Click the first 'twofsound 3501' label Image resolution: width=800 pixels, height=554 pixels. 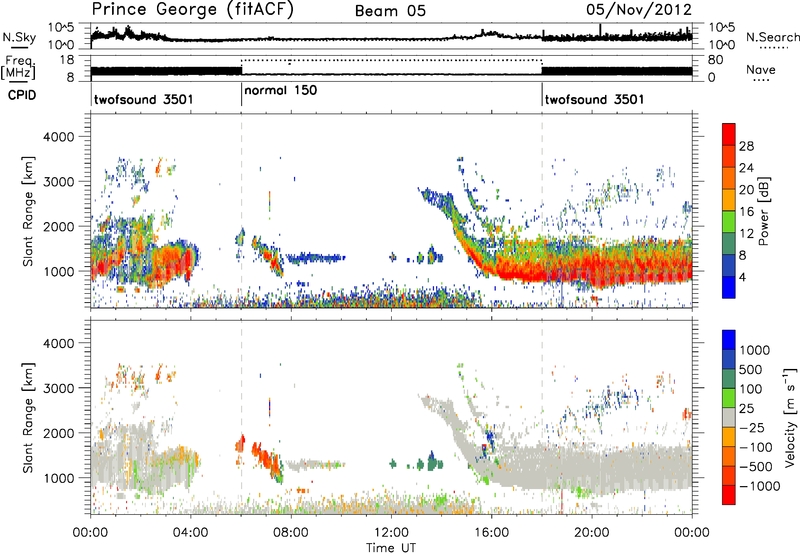coord(144,99)
